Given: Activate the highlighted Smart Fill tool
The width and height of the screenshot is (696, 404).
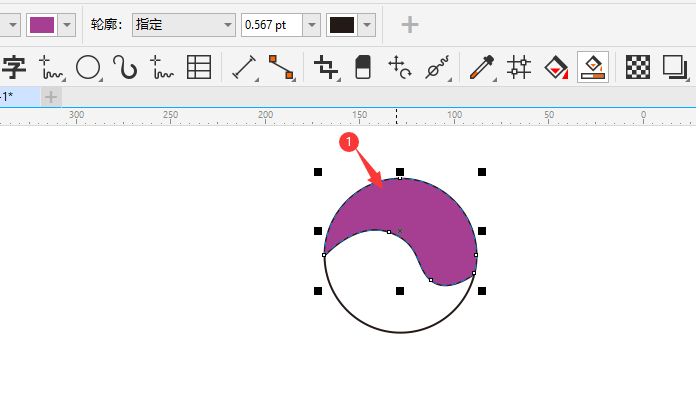Looking at the screenshot, I should tap(593, 67).
